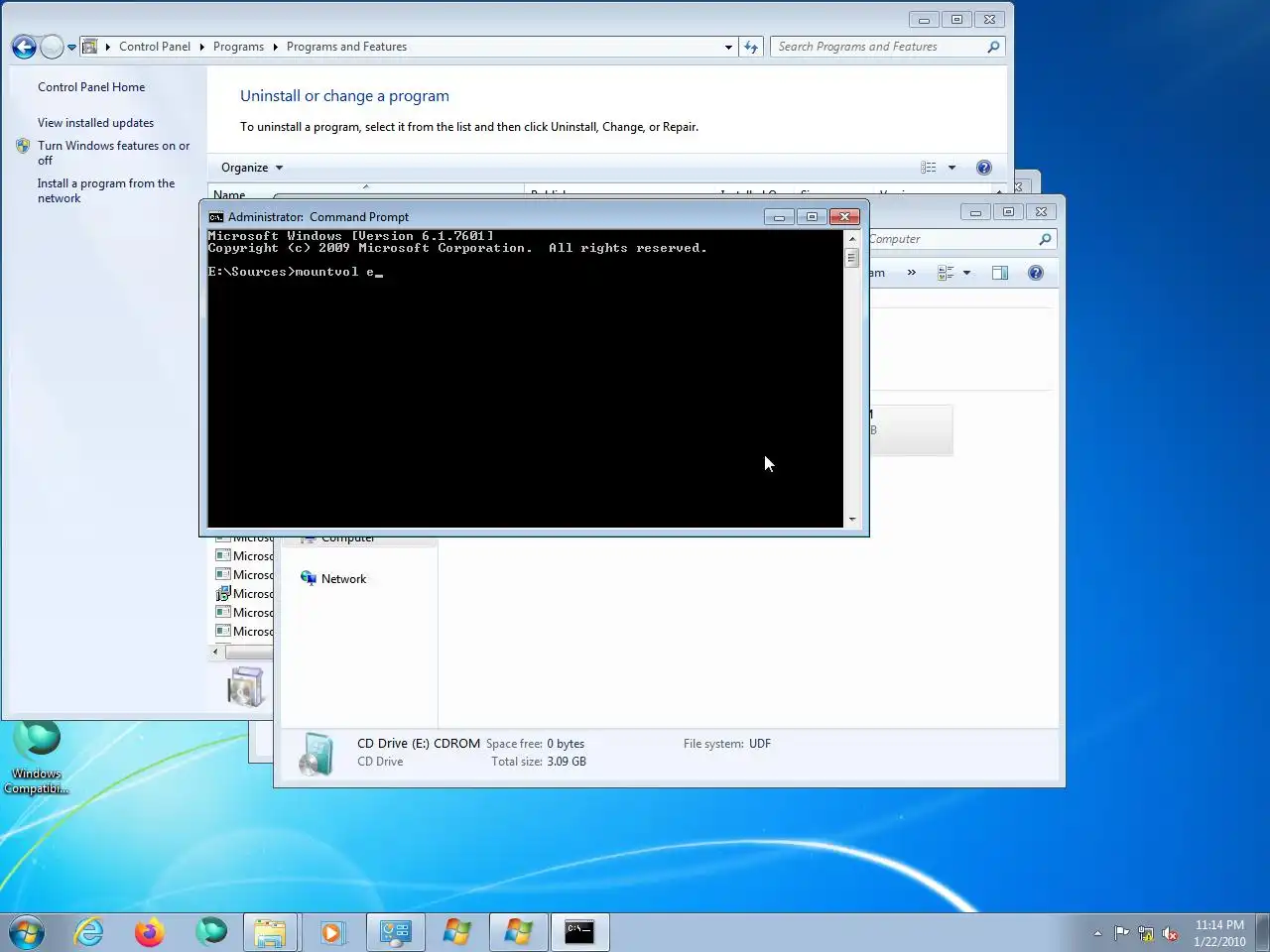Image resolution: width=1270 pixels, height=952 pixels.
Task: Click the Forward arrow in Programs and Features
Action: [x=52, y=47]
